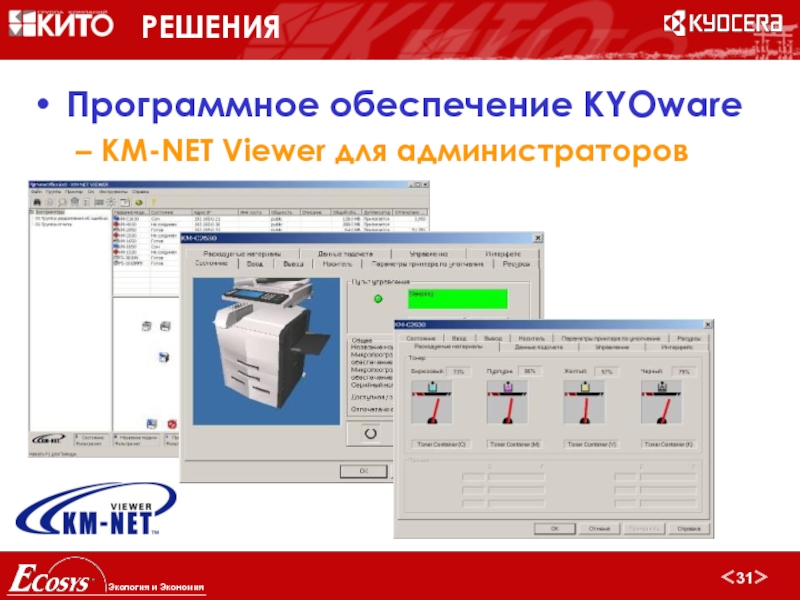This screenshot has height=600, width=800.
Task: Select the Ресурсы tab in the front toner dialog
Action: coord(689,338)
